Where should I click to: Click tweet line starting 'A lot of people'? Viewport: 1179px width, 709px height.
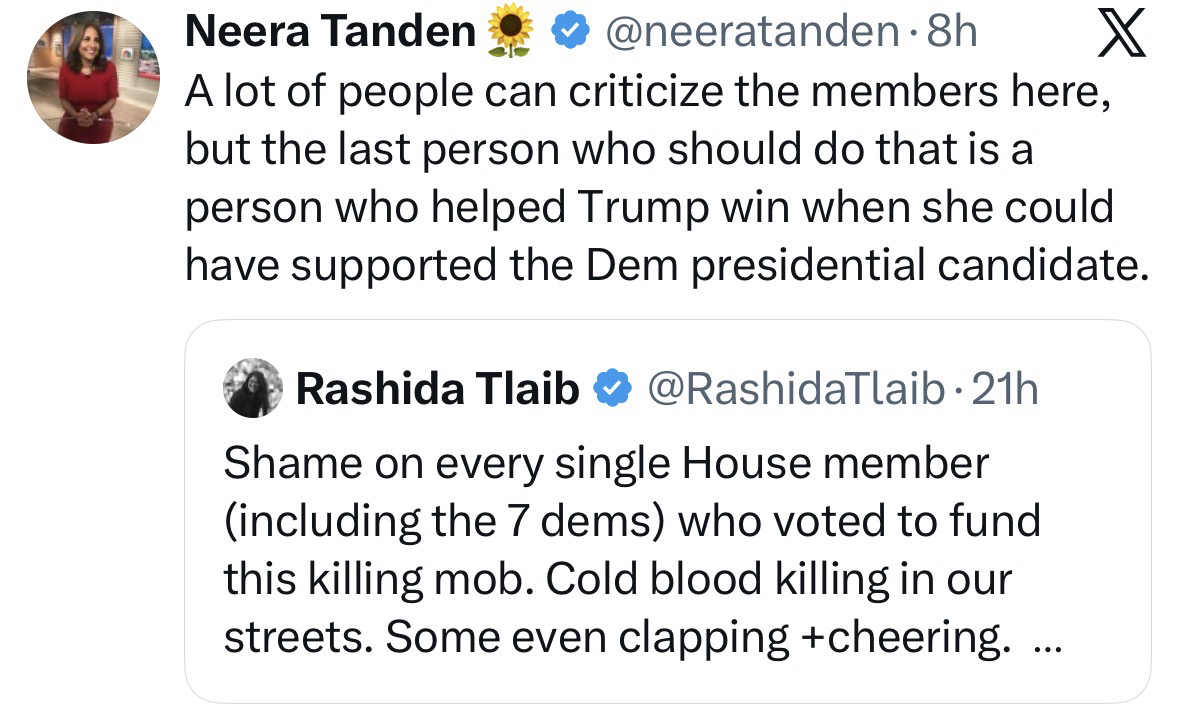pos(648,93)
